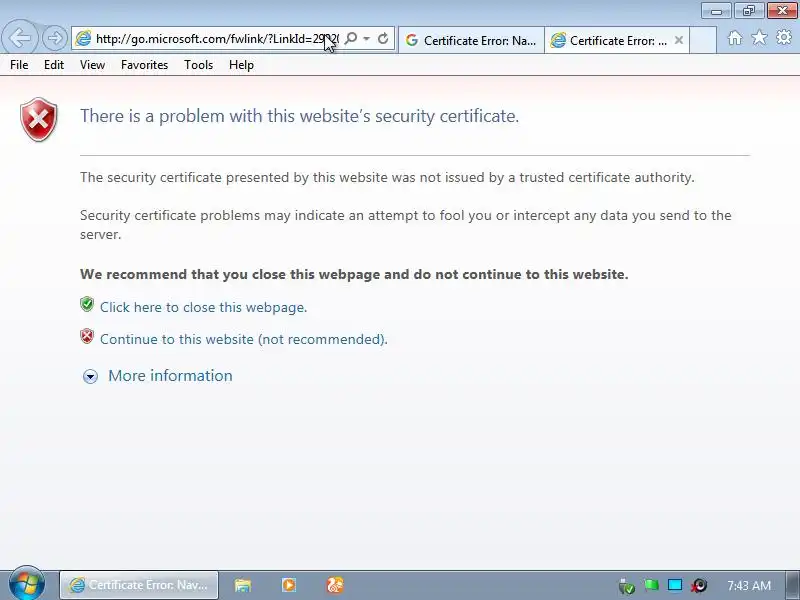Continue to this website (not recommended) link
Viewport: 800px width, 600px height.
click(x=243, y=339)
